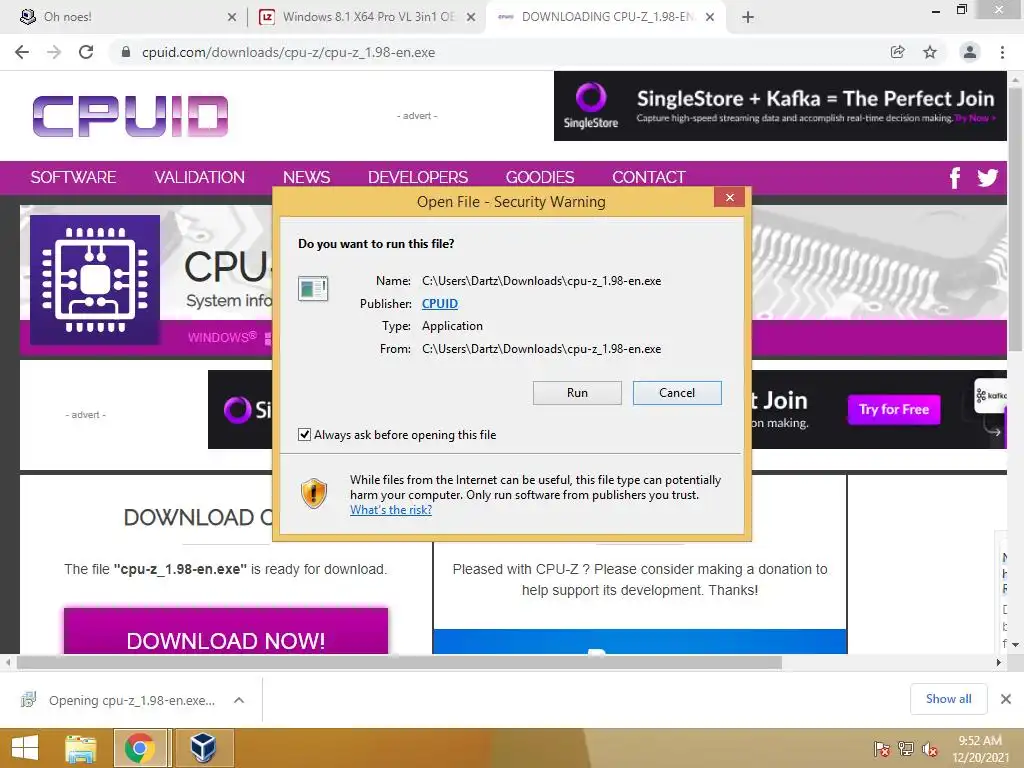Open the GOODIES menu item
Screen dimensions: 1024x768
tap(540, 178)
